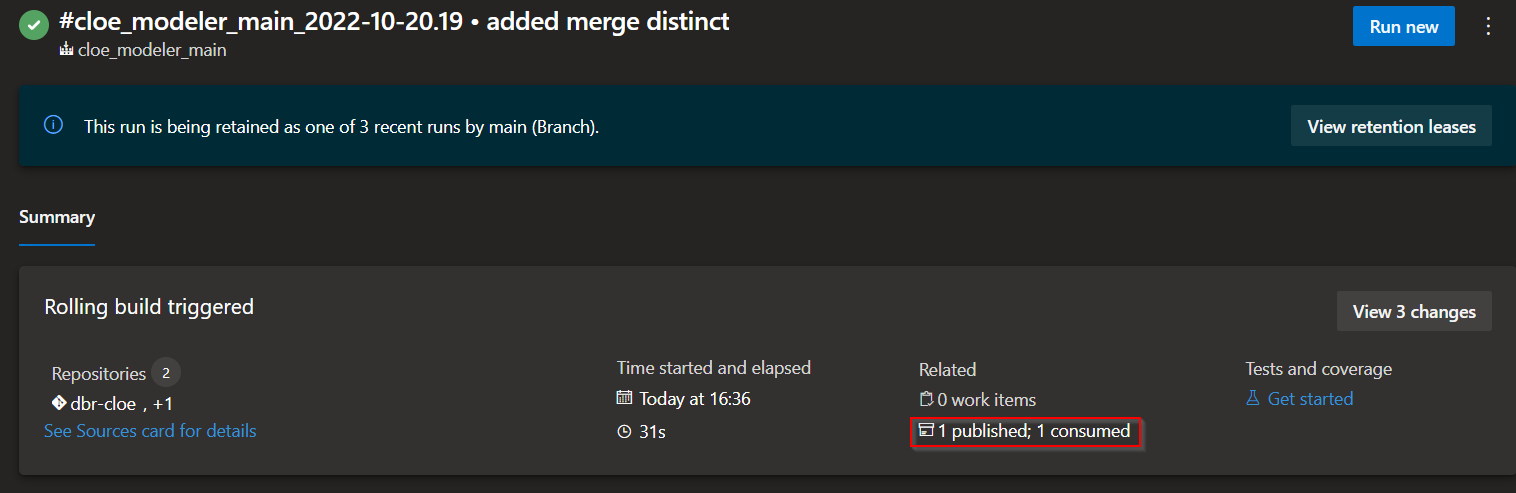
Task: Click the dbr-cloe repository git icon
Action: click(58, 404)
